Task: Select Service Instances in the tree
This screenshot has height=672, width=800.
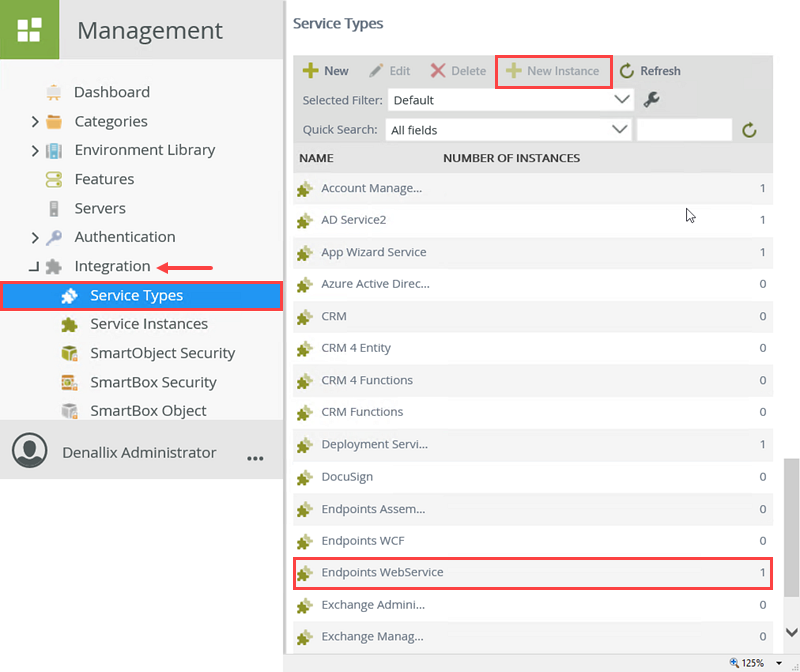Action: tap(149, 324)
